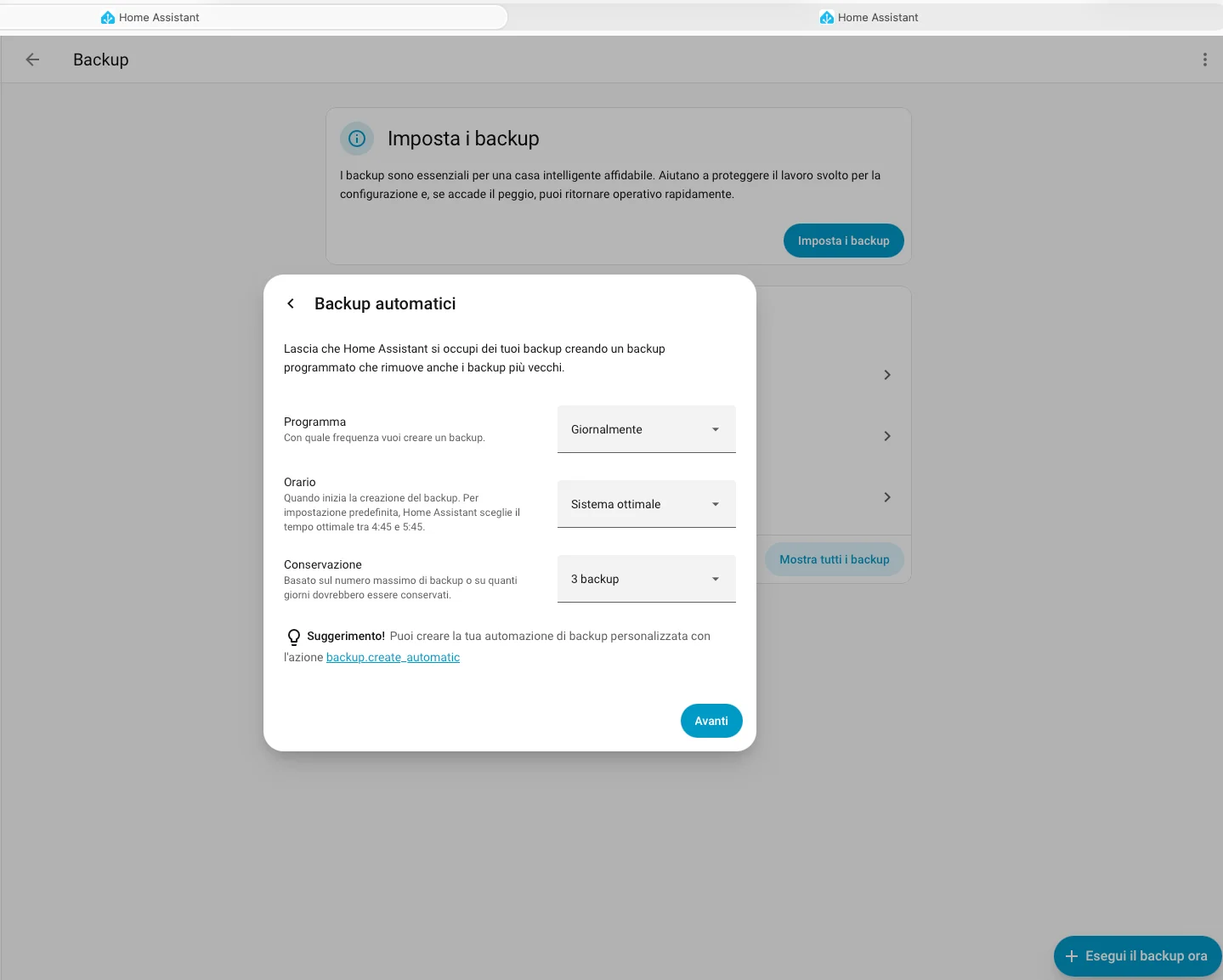This screenshot has height=980, width=1223.
Task: Click the Home Assistant logo in first tab
Action: (x=108, y=17)
